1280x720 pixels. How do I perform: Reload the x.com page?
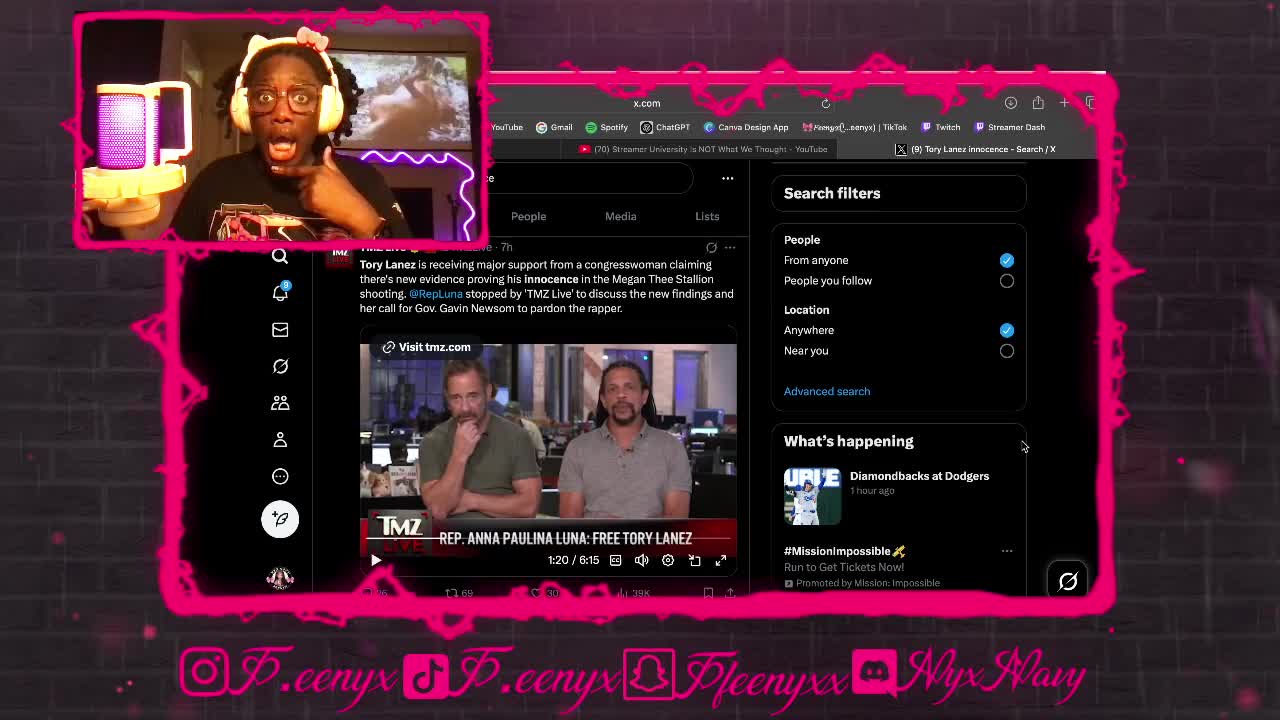(825, 103)
